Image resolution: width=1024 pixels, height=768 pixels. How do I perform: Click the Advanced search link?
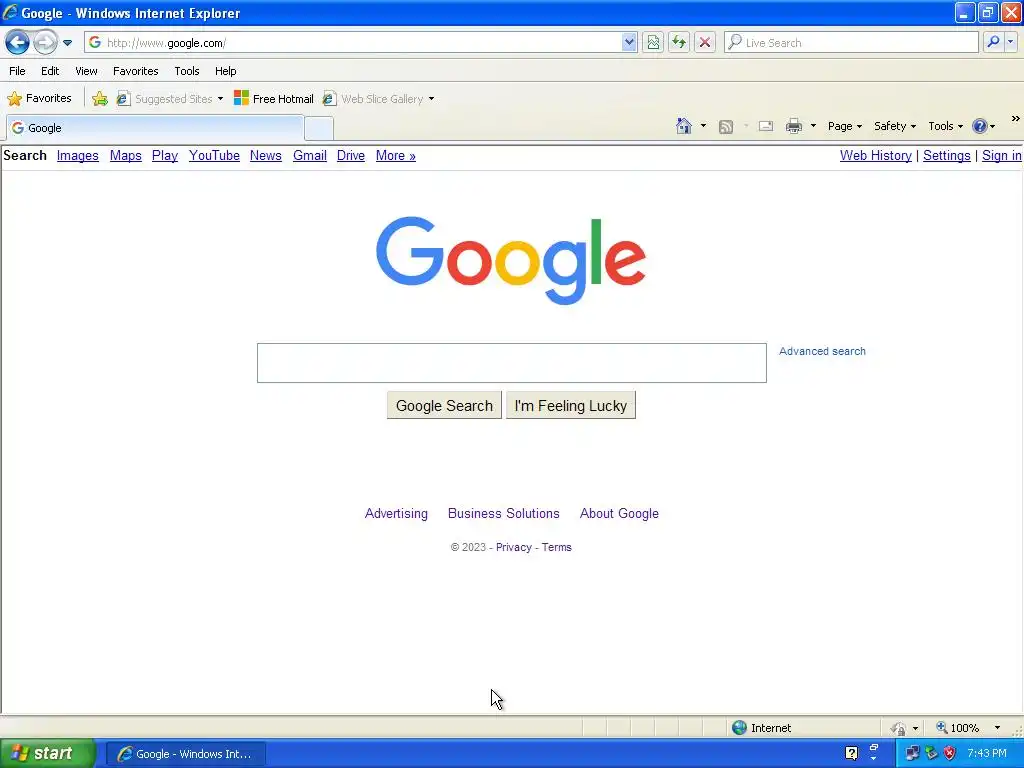tap(822, 351)
